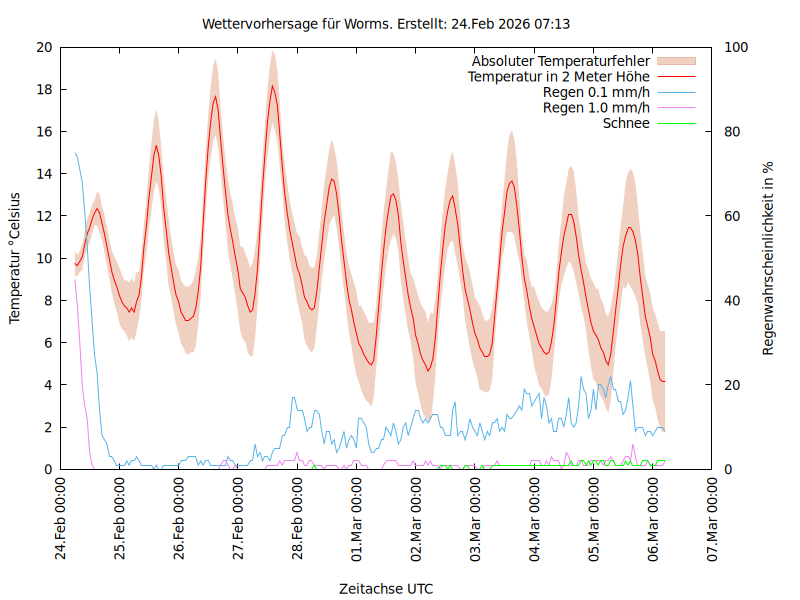This screenshot has height=600, width=800.
Task: Click the left axis tick value 20
Action: [x=44, y=47]
